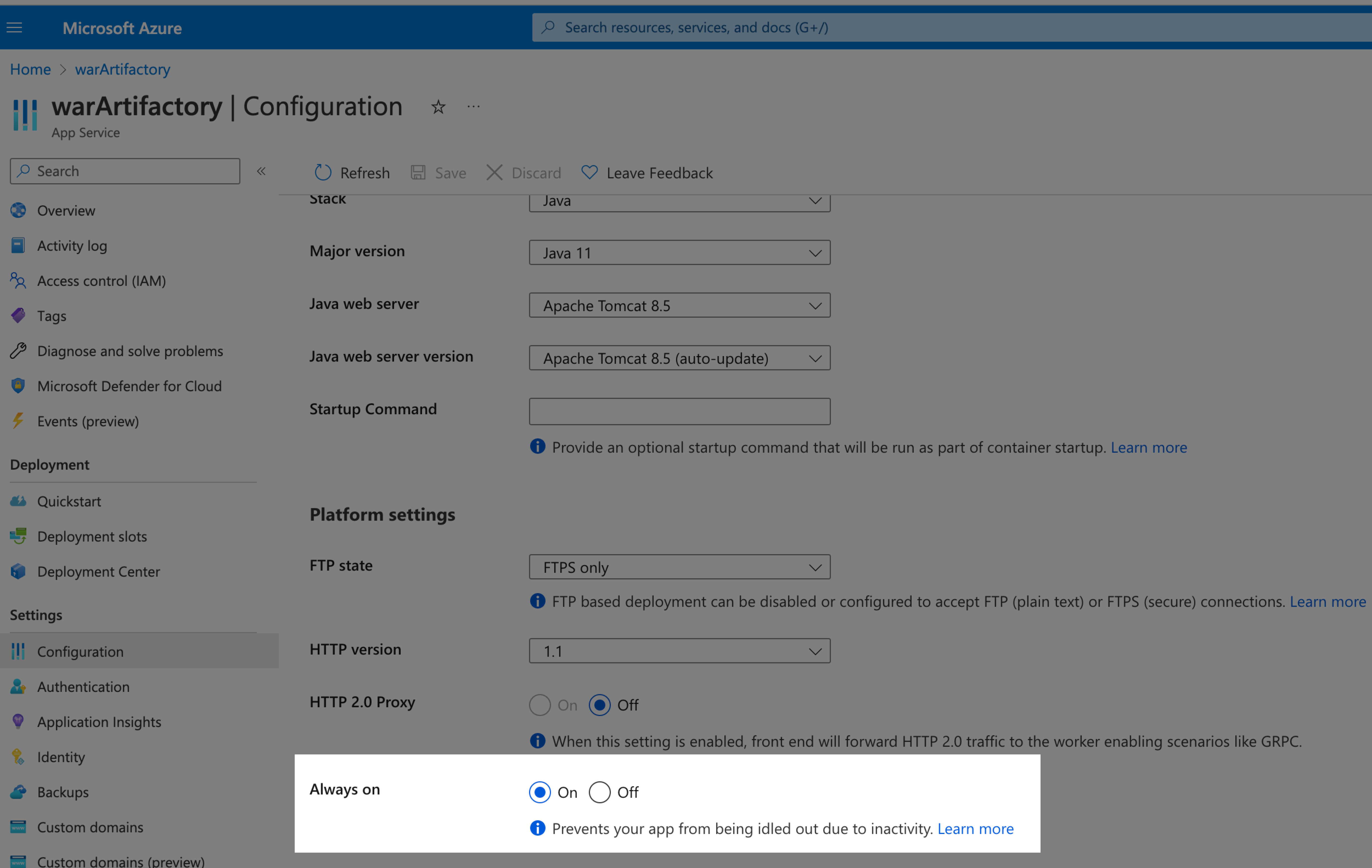Select the Always on On radio

tap(539, 792)
